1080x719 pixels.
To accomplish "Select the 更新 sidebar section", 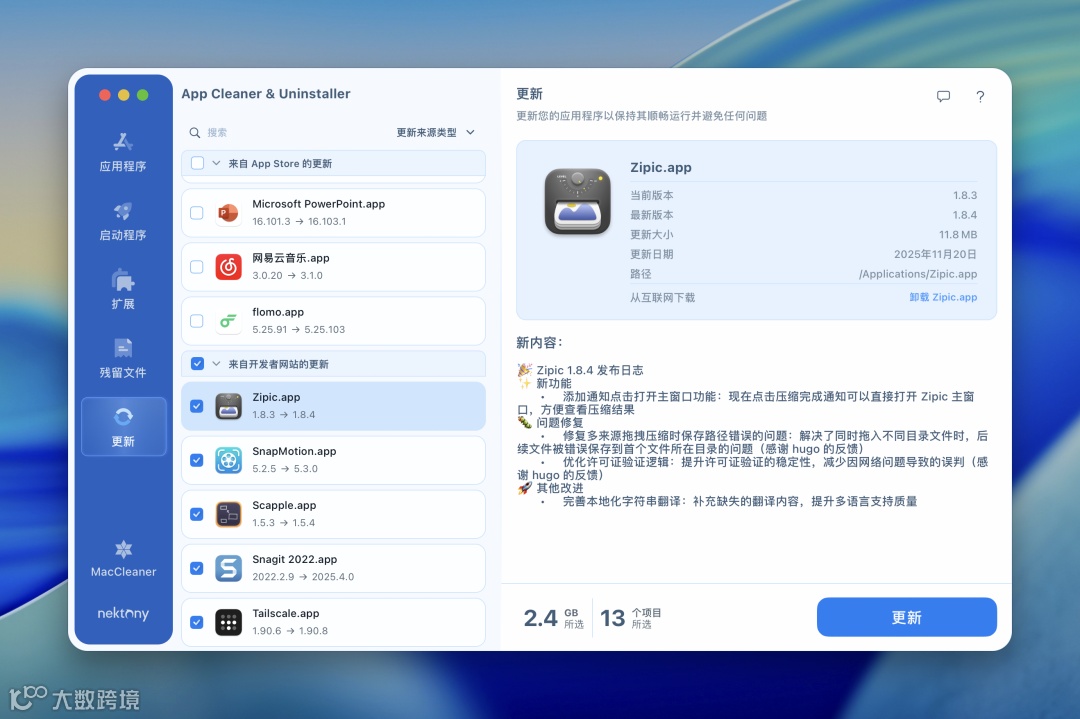I will point(123,427).
